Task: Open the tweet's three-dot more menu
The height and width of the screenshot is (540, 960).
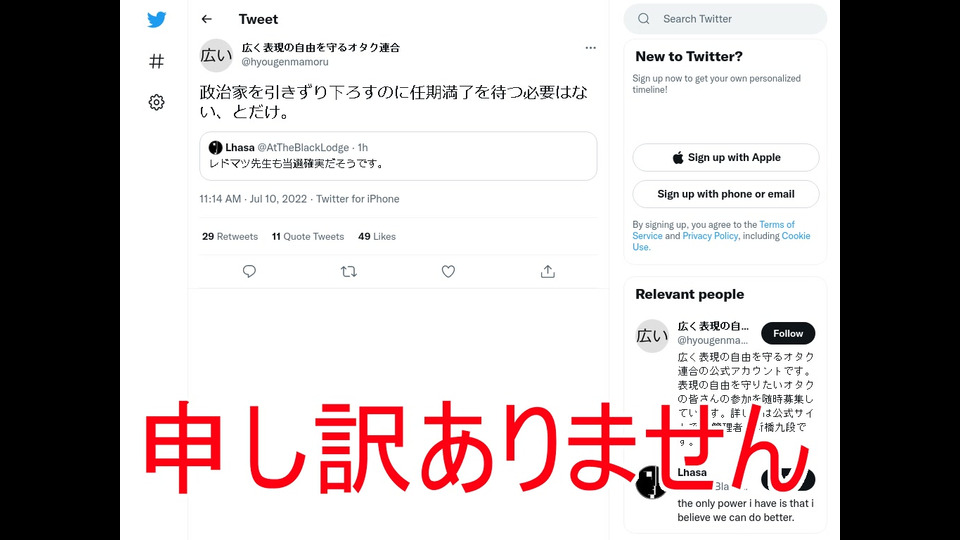Action: 590,48
